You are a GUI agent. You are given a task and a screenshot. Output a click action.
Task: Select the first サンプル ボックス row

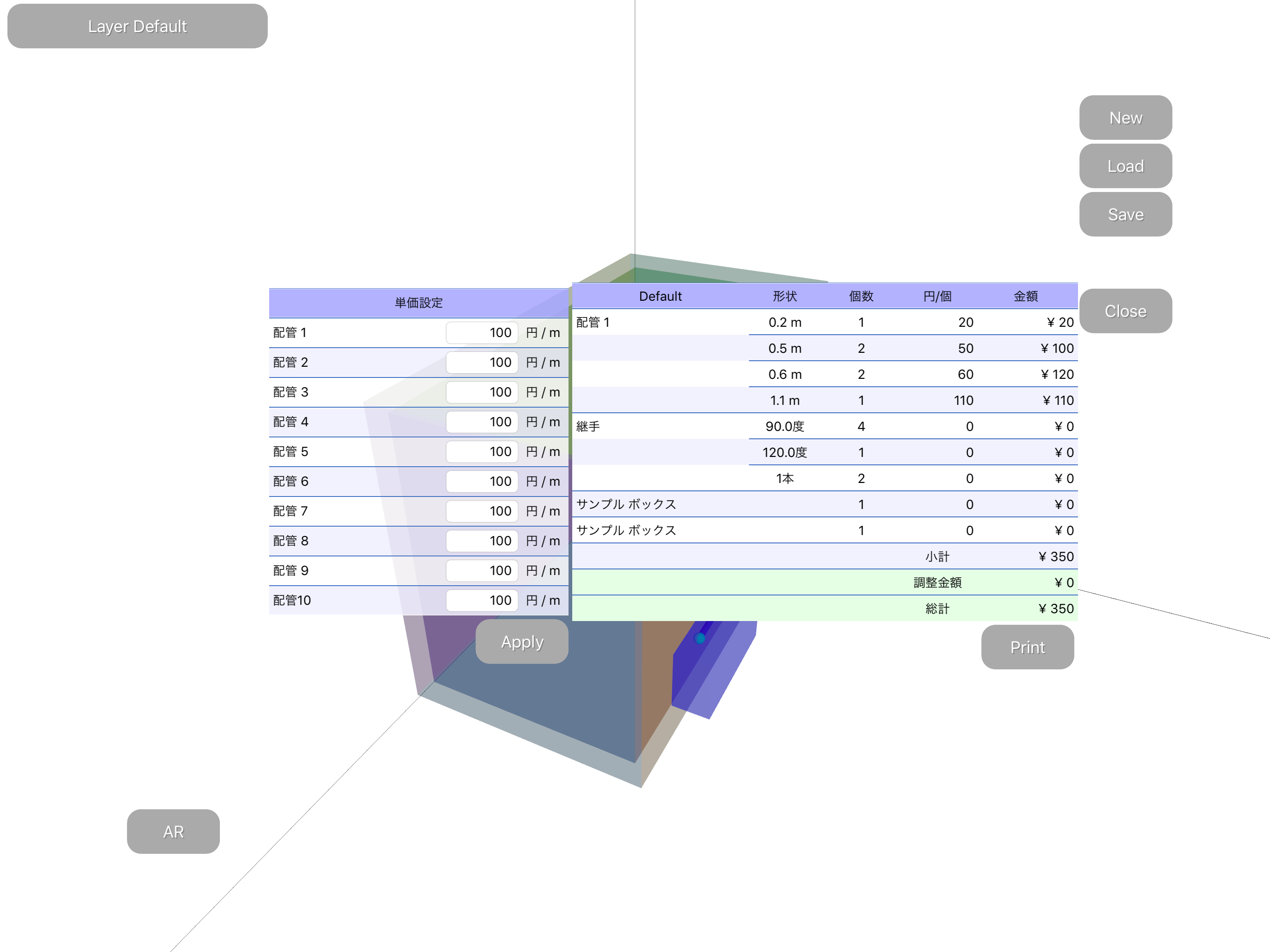click(x=825, y=504)
